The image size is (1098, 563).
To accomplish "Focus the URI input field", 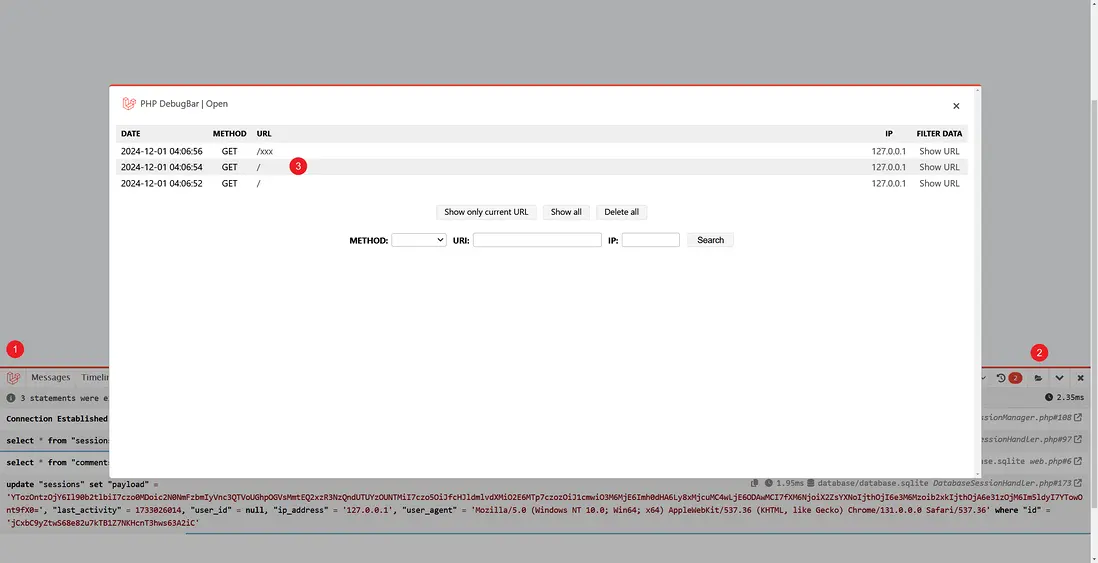I will (x=537, y=239).
